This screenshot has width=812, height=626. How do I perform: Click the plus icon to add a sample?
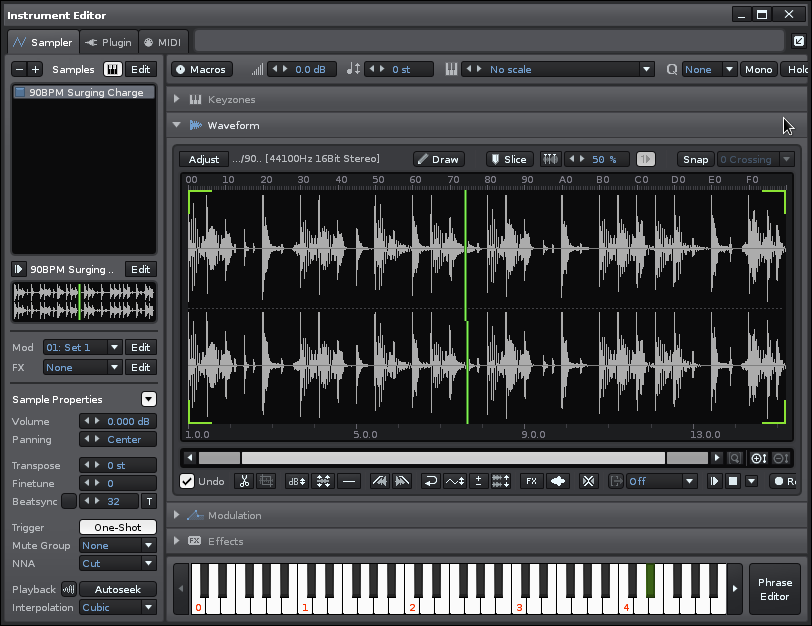click(x=36, y=69)
